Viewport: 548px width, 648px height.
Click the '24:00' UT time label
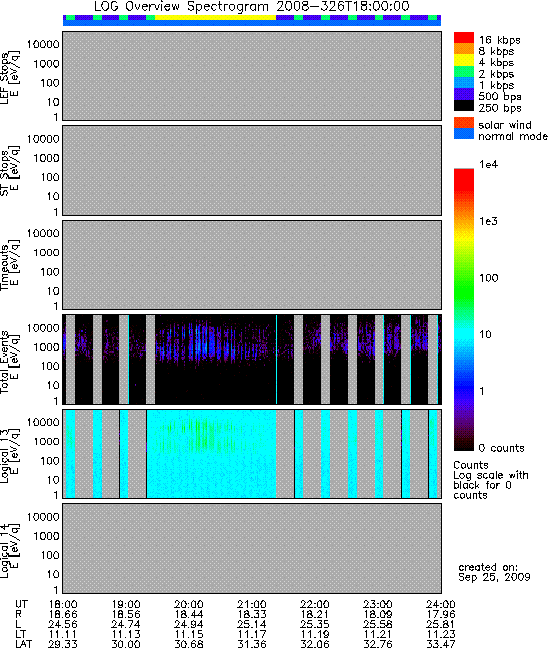pos(441,605)
